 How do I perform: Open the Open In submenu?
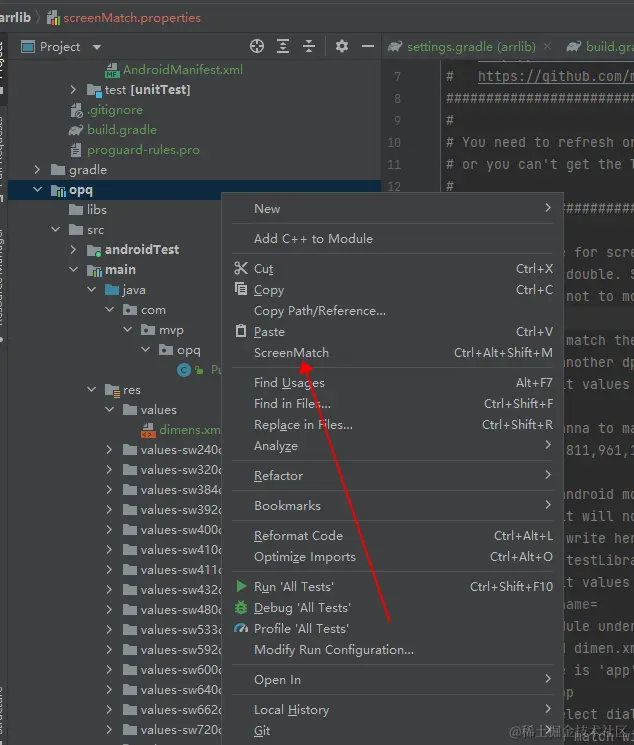pos(393,679)
